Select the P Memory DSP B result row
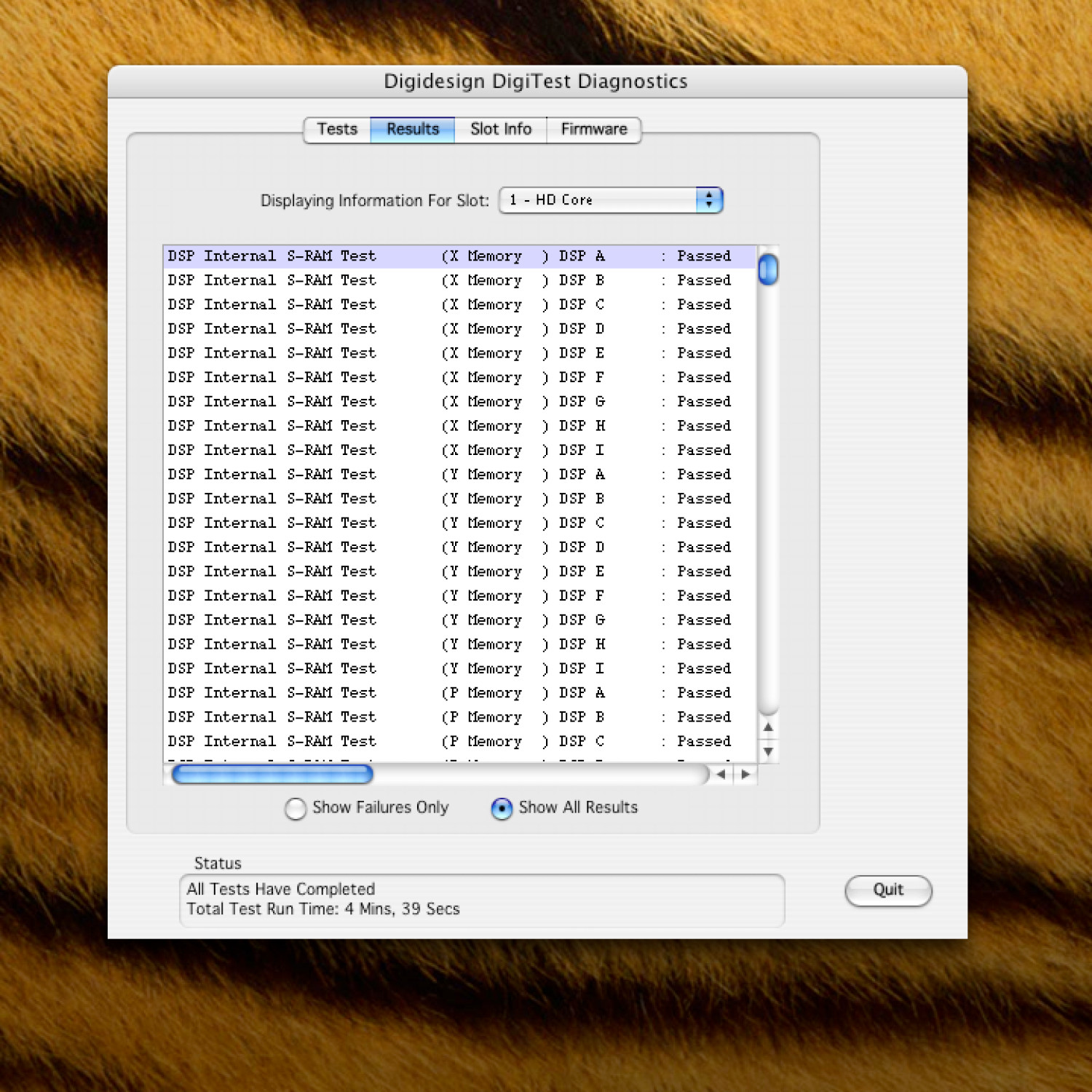 pos(460,717)
